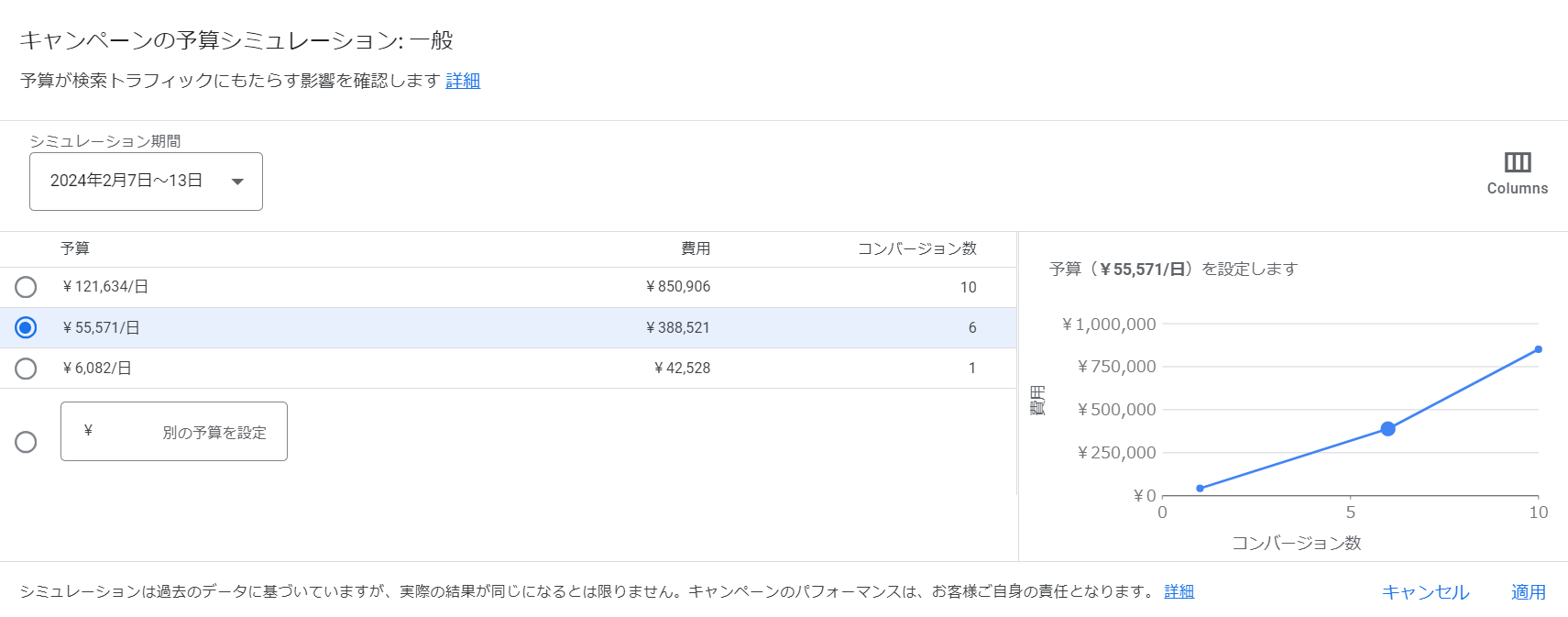Click the 2024年2月7日～13日 date range box
The width and height of the screenshot is (1568, 617).
click(126, 182)
